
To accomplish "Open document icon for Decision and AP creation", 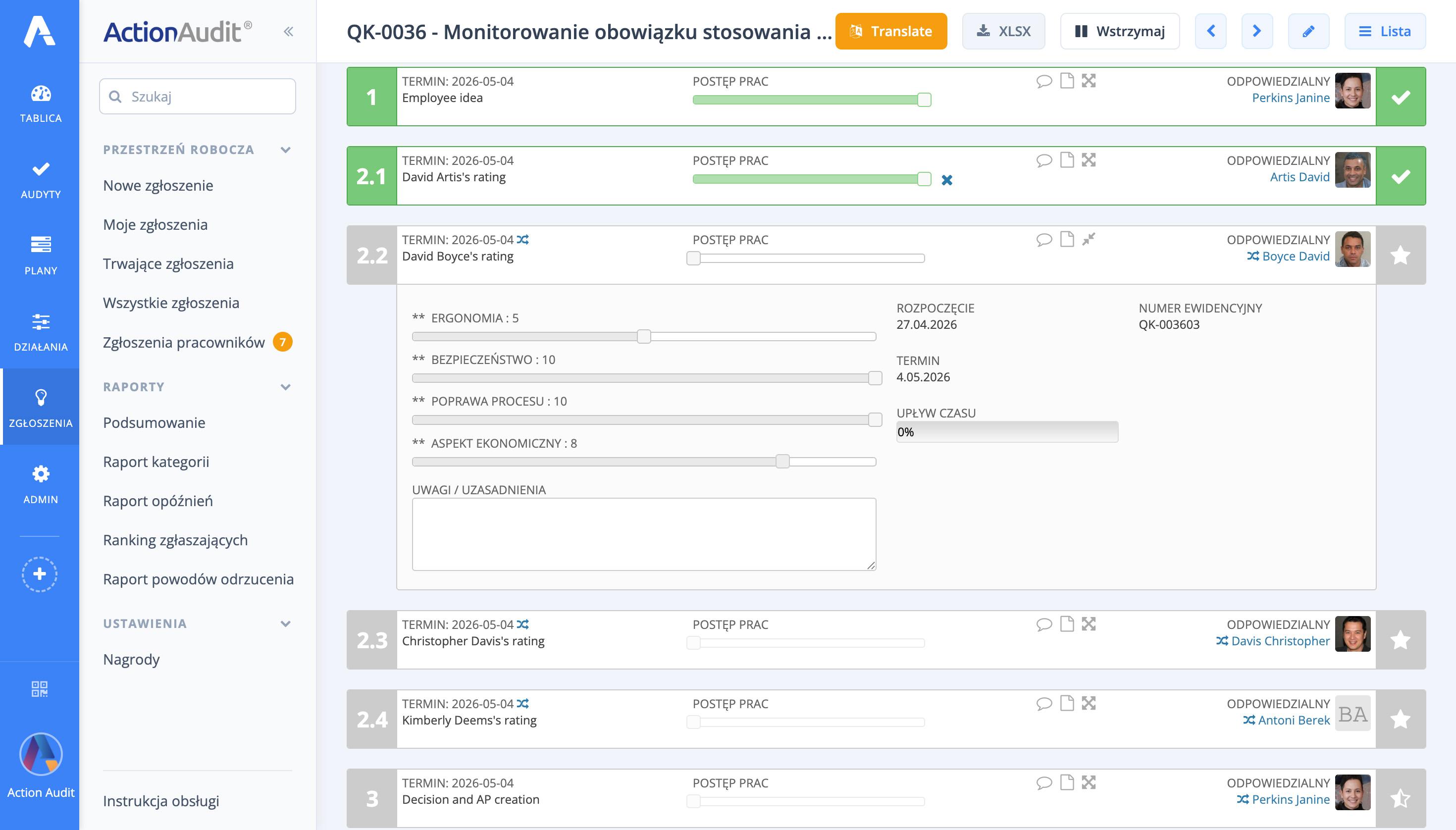I will tap(1067, 782).
